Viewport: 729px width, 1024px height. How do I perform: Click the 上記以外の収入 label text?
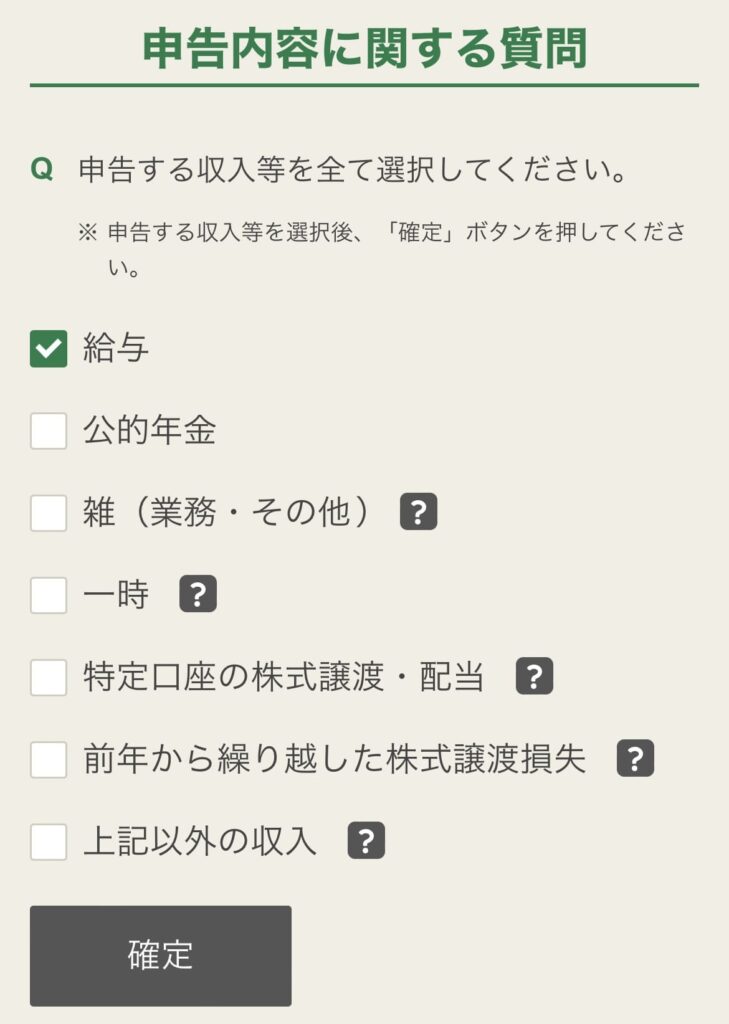tap(200, 841)
